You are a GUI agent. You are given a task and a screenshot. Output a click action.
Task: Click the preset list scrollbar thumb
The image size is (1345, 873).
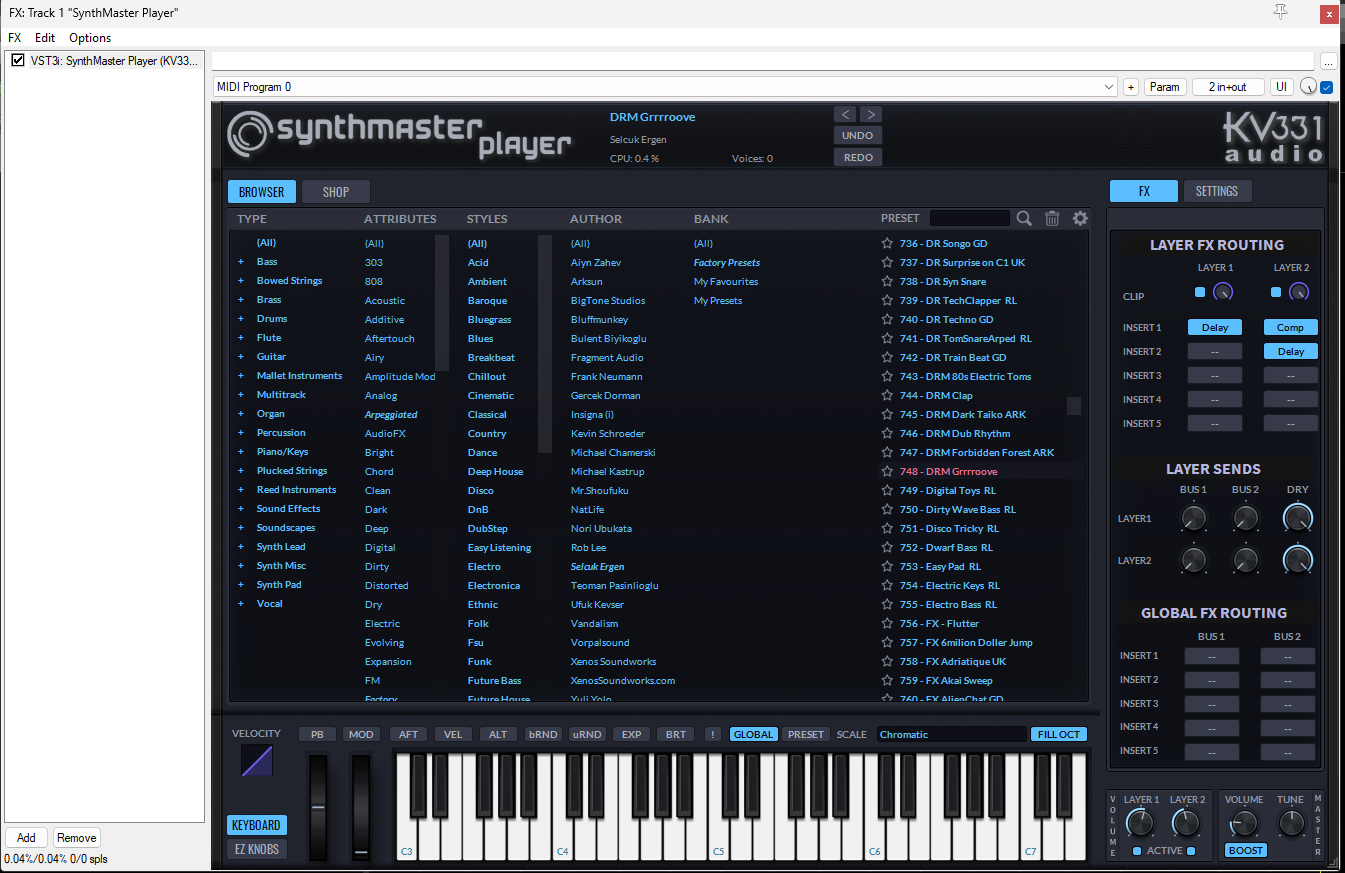point(1074,405)
